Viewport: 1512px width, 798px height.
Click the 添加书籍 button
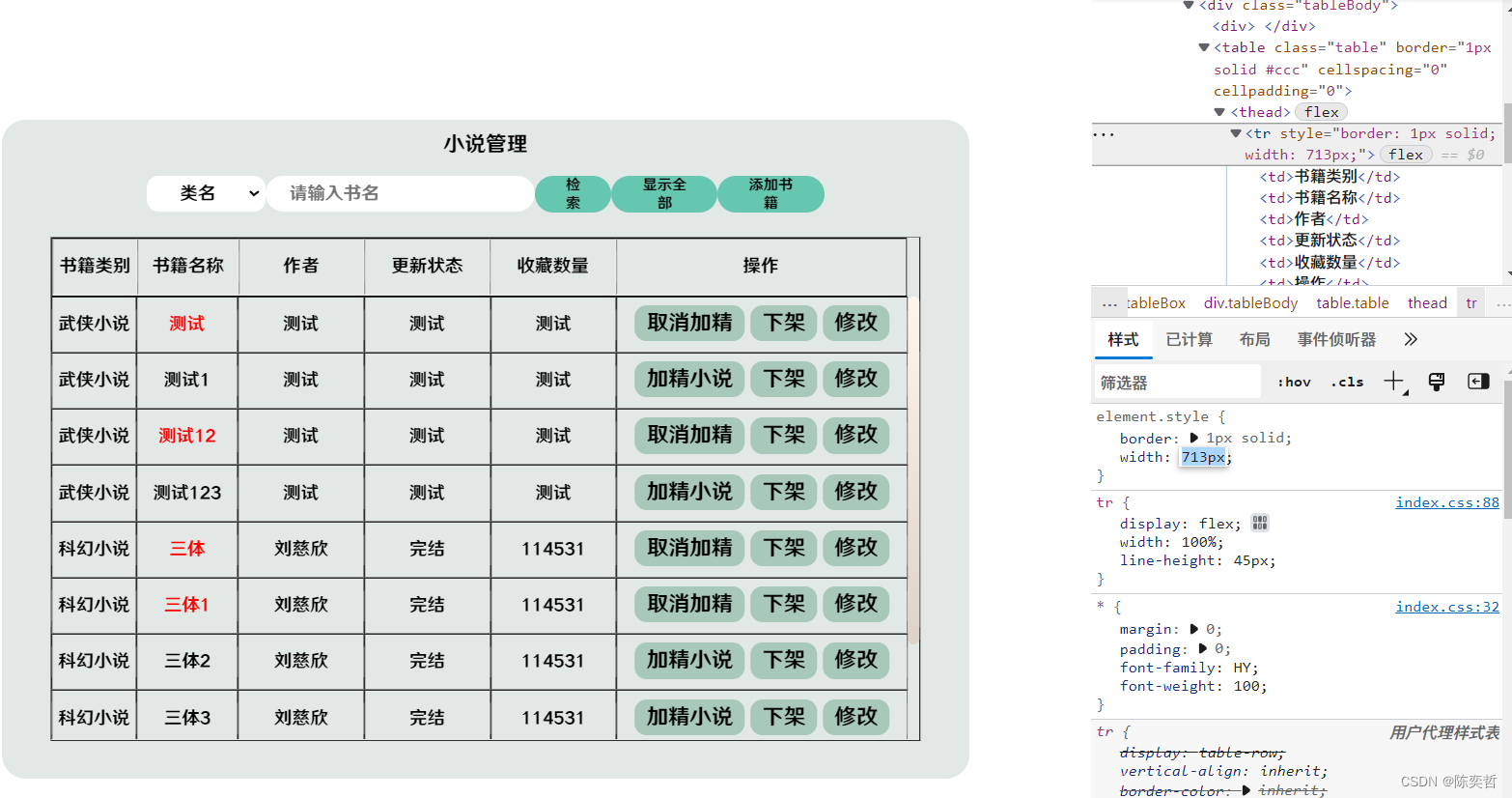(x=770, y=193)
